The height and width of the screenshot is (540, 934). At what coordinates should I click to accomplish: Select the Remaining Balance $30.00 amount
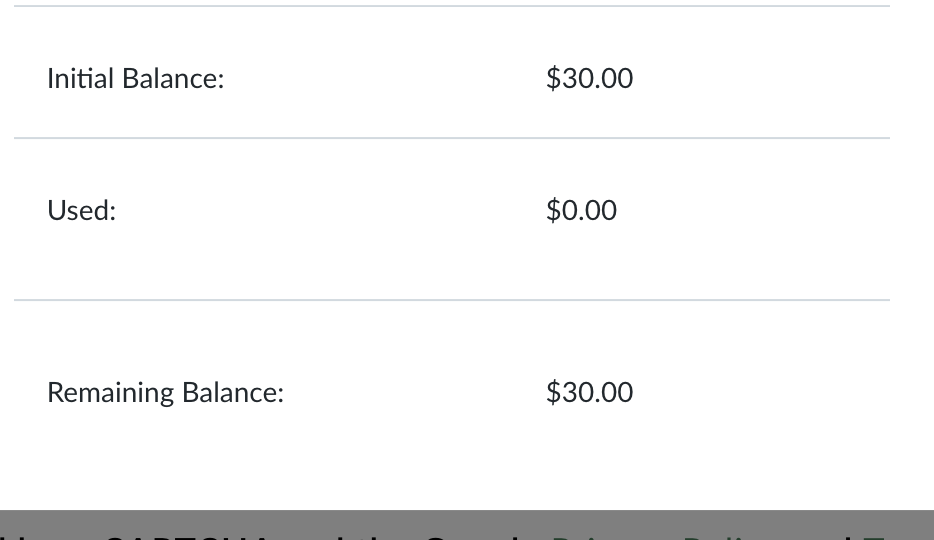tap(589, 393)
